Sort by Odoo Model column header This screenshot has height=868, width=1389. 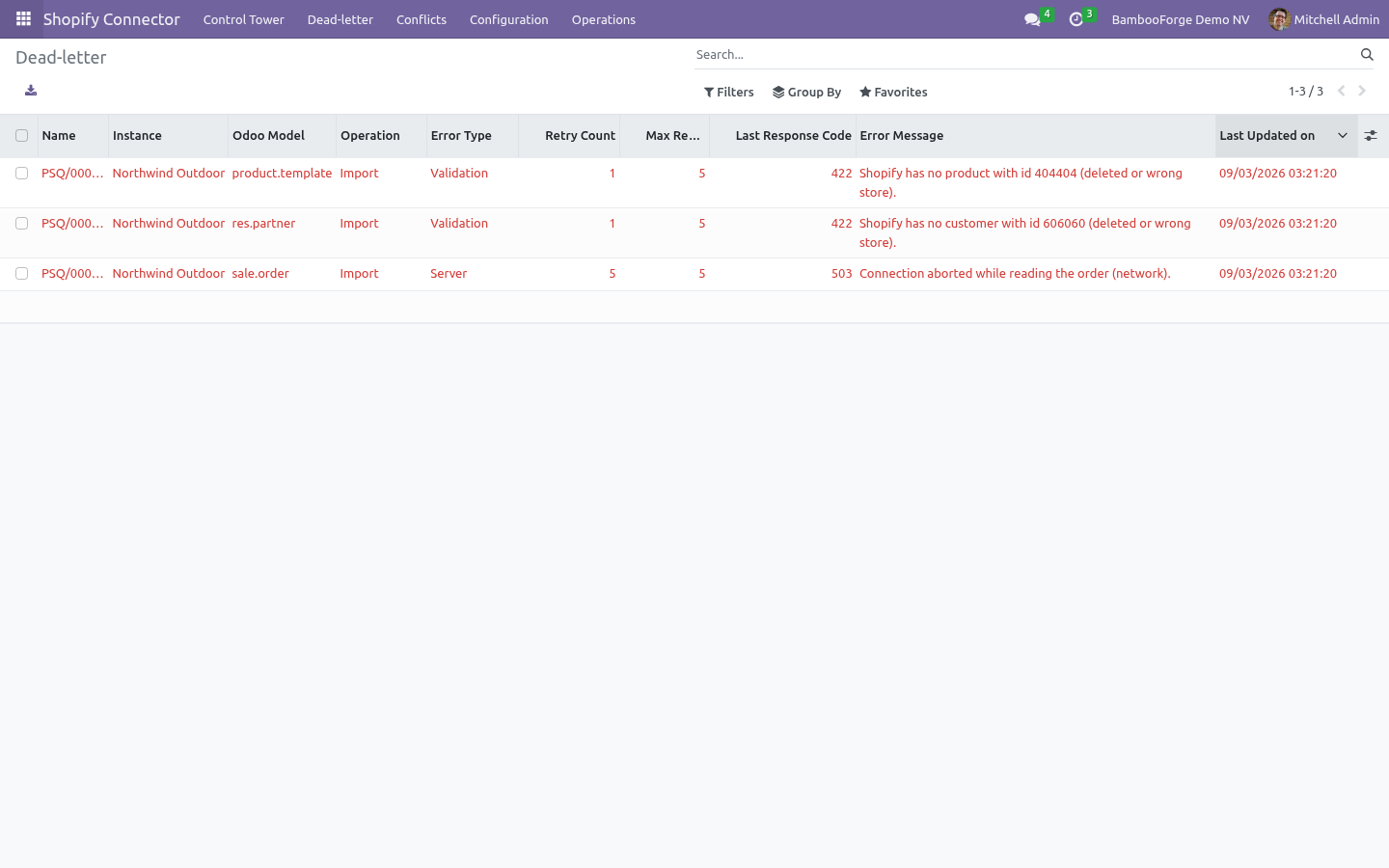283,136
